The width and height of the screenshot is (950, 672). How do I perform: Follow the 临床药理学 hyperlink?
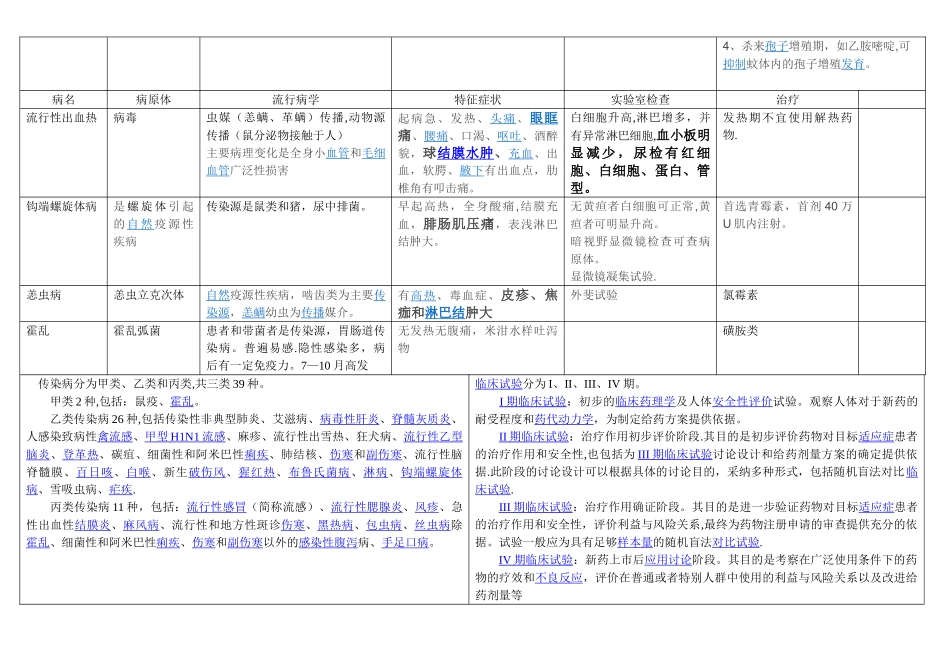pos(645,401)
